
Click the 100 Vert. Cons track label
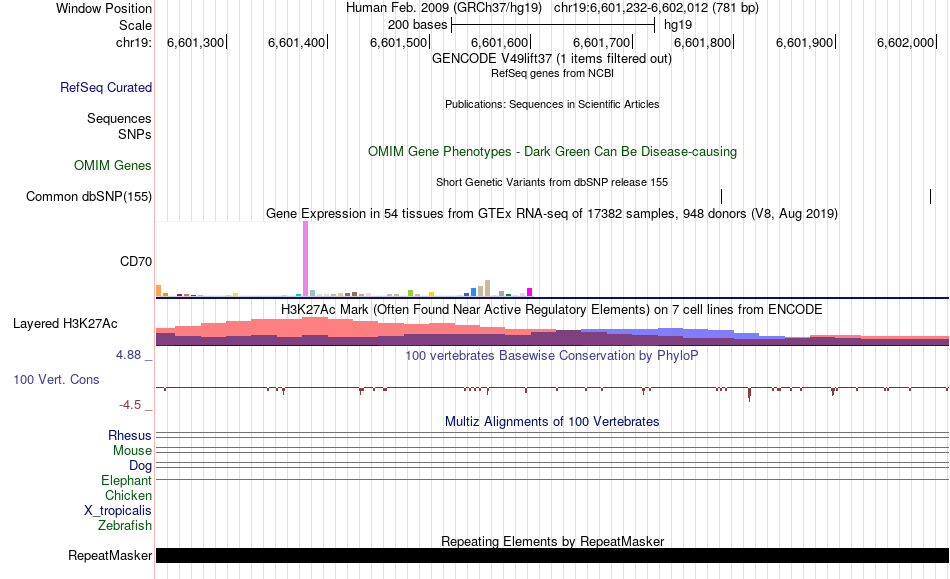pyautogui.click(x=56, y=379)
